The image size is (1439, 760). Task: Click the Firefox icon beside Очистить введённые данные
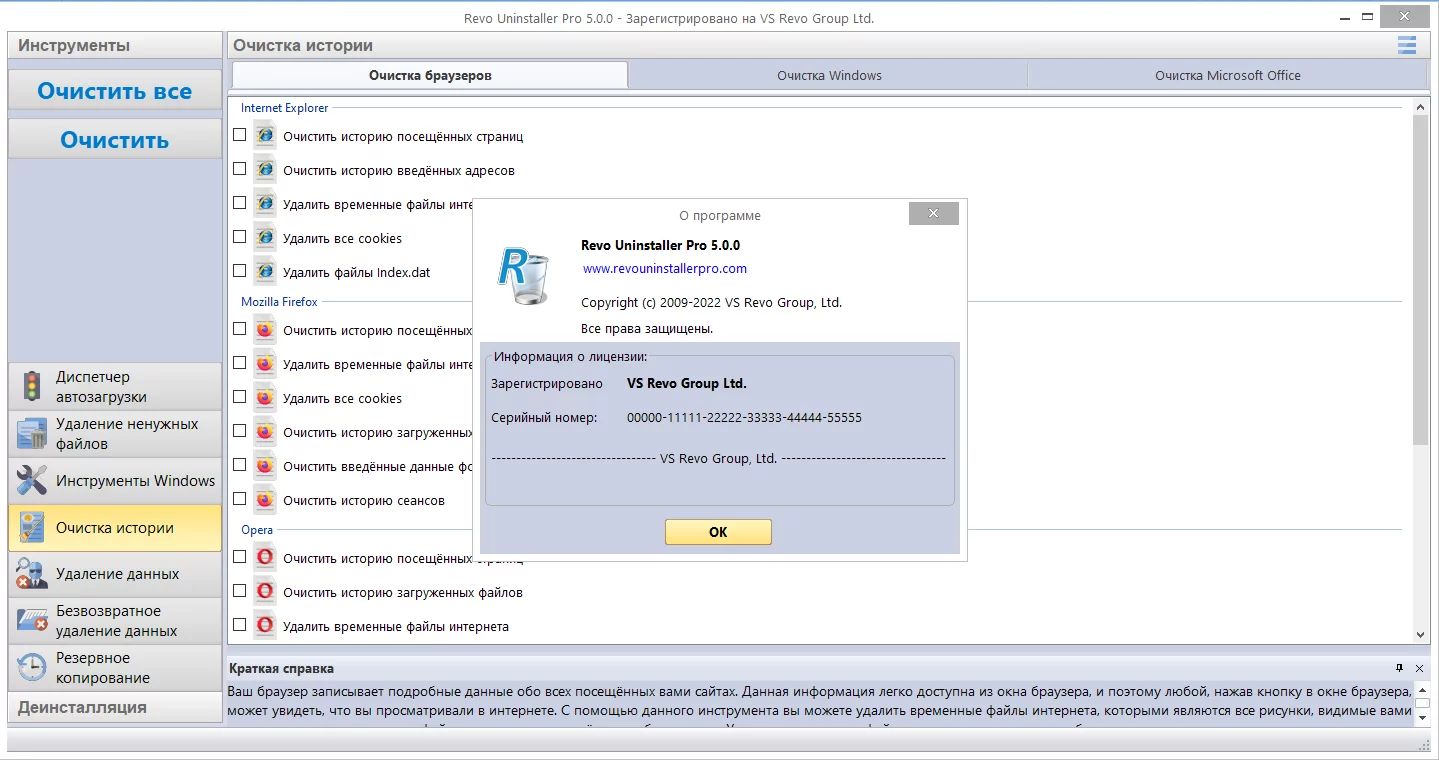click(x=264, y=465)
